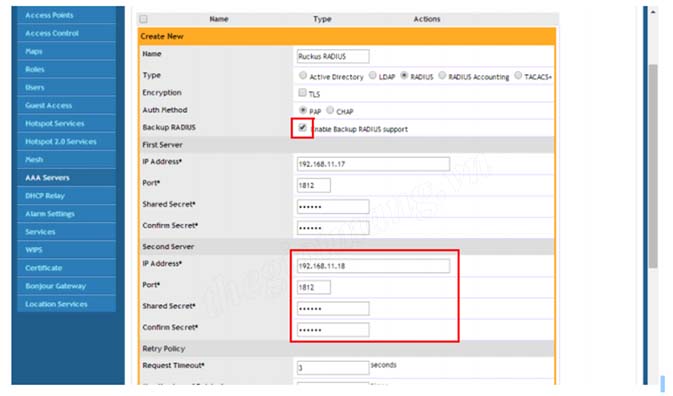Image resolution: width=673 pixels, height=396 pixels.
Task: Click the Name field with Ruckus RADIUS
Action: [333, 56]
